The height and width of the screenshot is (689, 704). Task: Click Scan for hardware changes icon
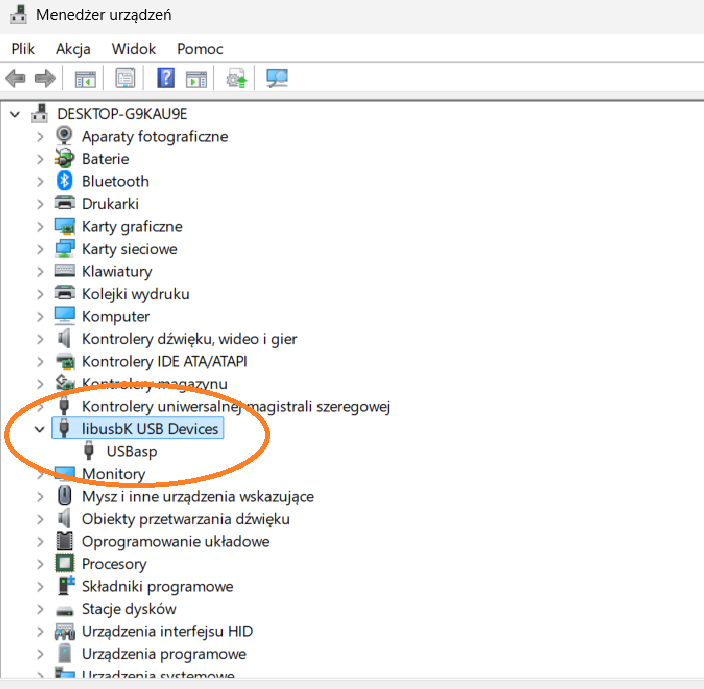(x=277, y=78)
